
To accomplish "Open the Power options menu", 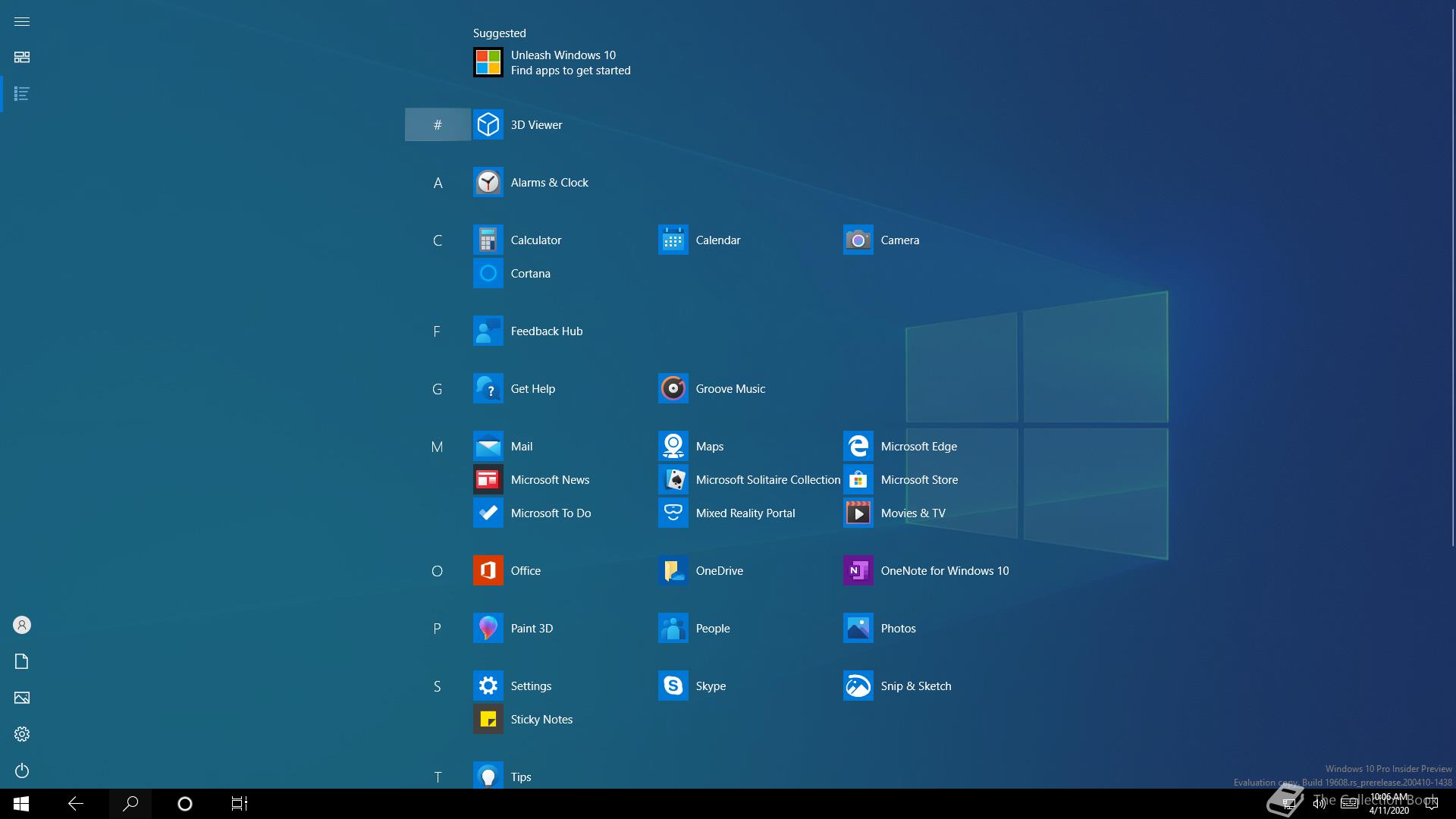I will 22,770.
